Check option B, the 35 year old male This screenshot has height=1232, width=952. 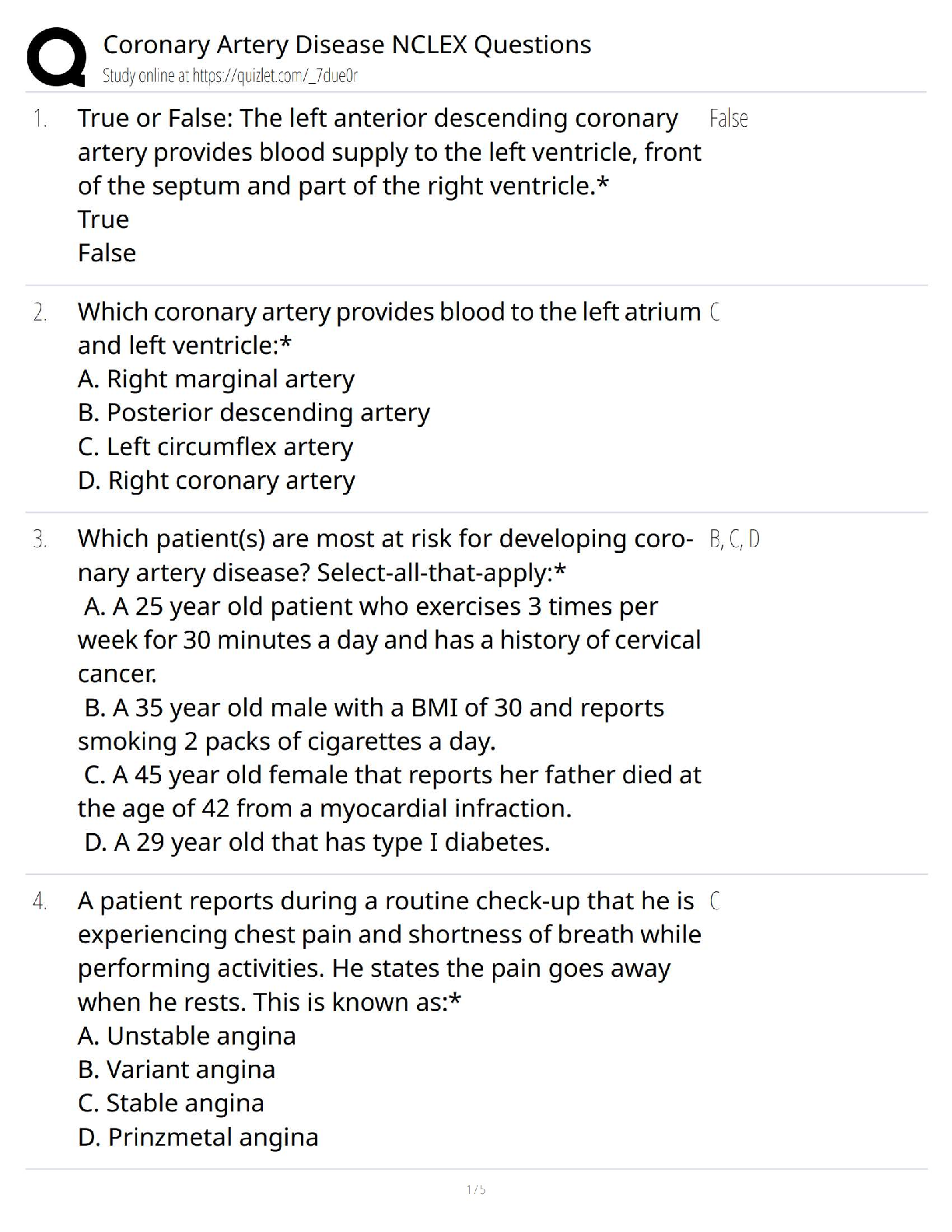(x=373, y=708)
